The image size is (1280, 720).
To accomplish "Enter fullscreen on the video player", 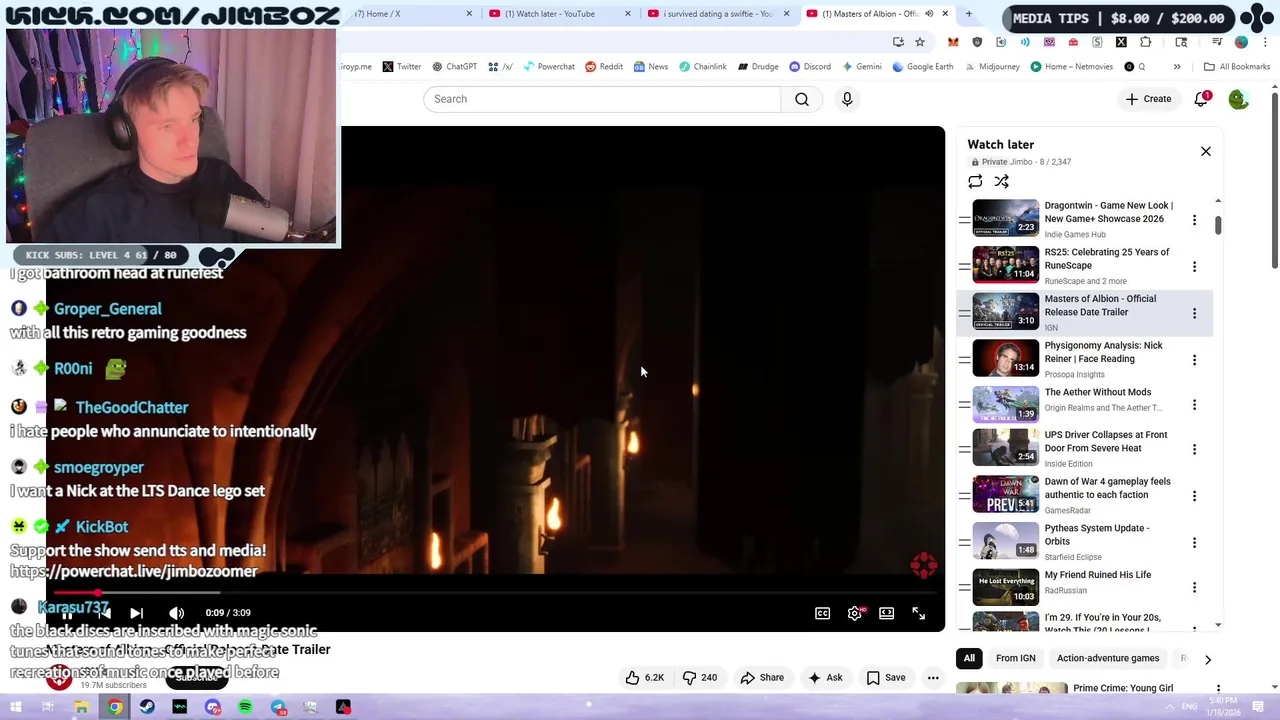I will point(919,613).
